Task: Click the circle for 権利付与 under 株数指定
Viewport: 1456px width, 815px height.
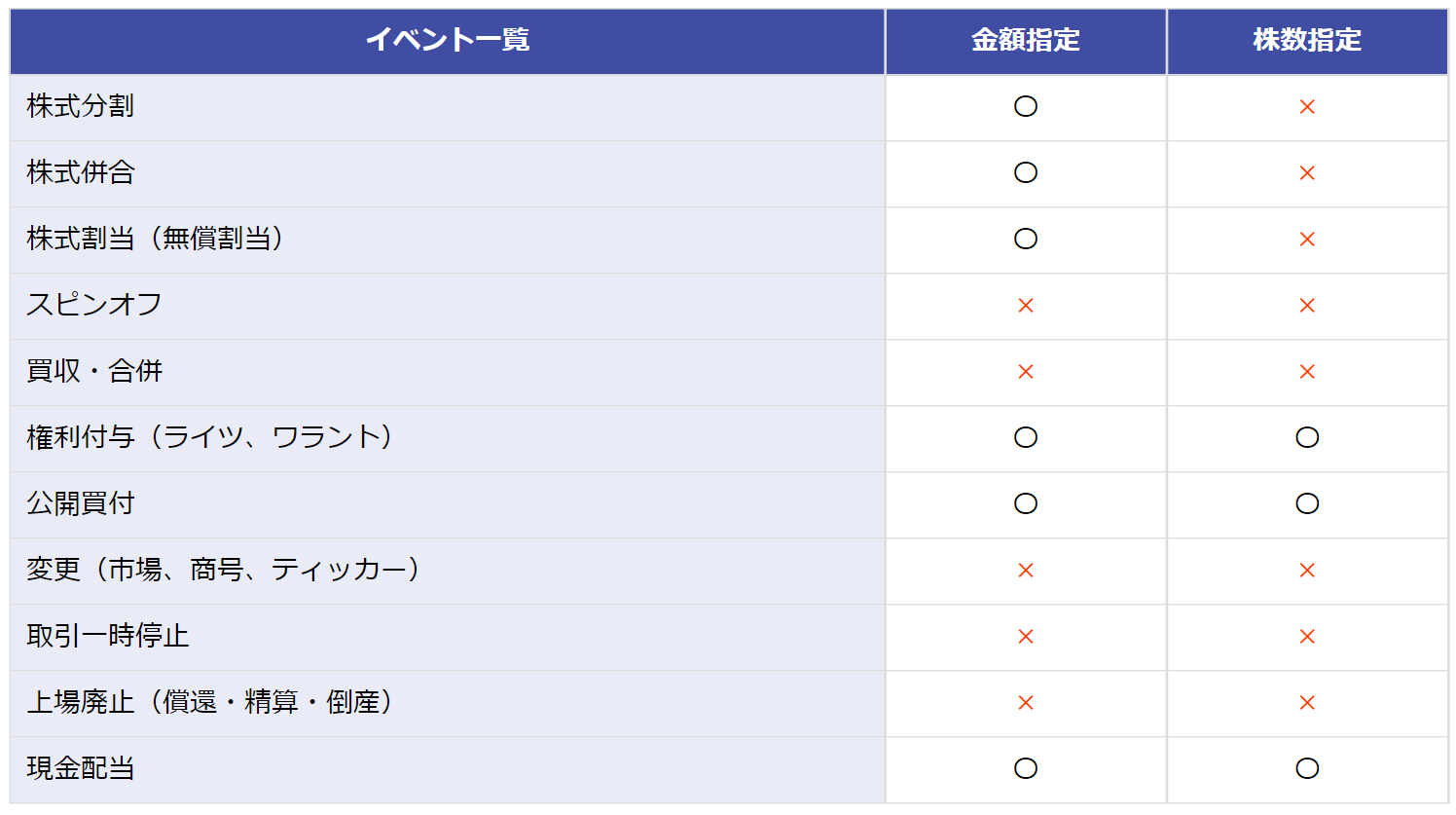Action: 1307,437
